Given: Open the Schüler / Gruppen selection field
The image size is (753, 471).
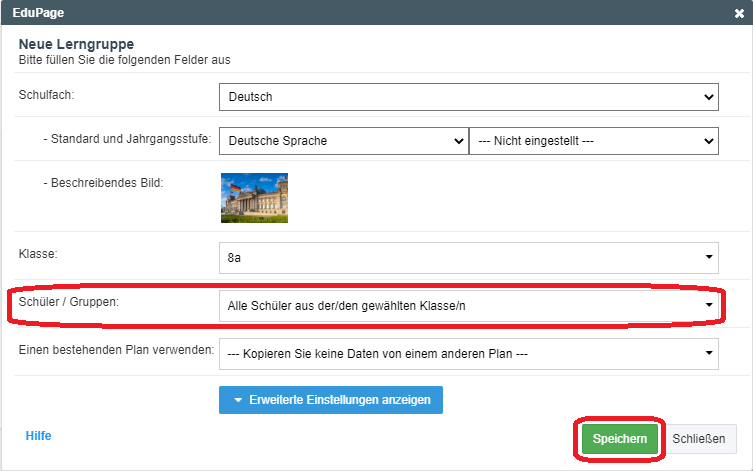Looking at the screenshot, I should pos(469,306).
